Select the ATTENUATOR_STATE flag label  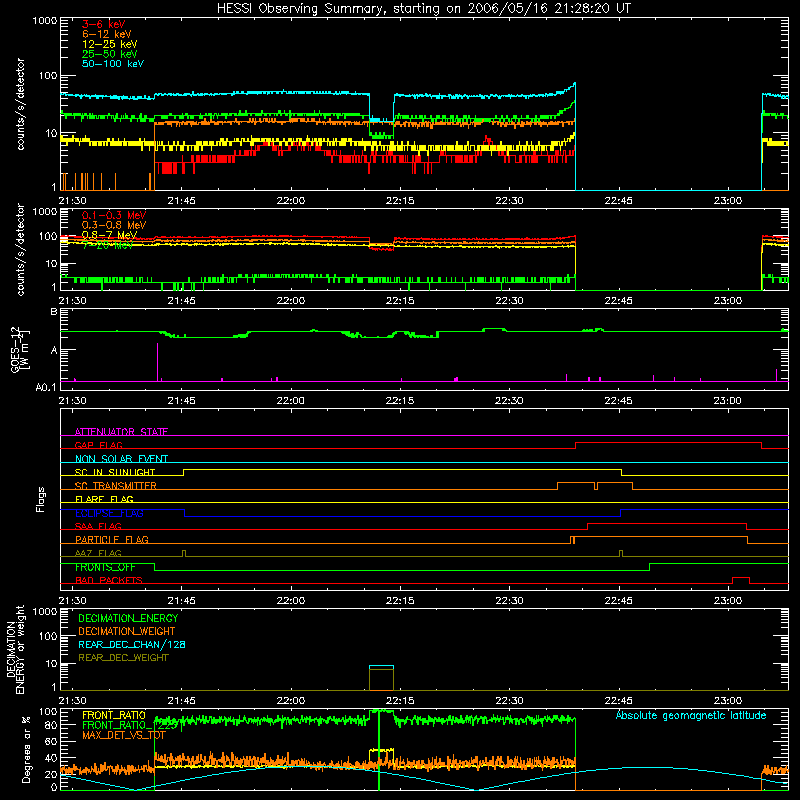tap(121, 432)
